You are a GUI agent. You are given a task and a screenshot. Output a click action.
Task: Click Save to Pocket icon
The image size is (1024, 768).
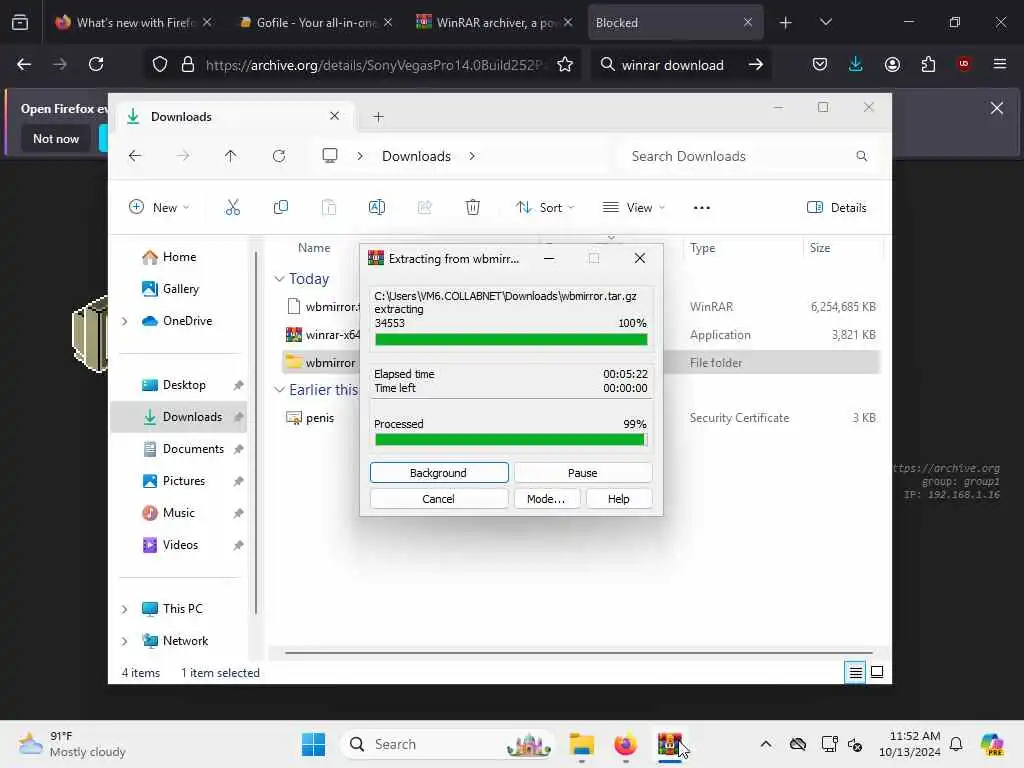click(820, 64)
